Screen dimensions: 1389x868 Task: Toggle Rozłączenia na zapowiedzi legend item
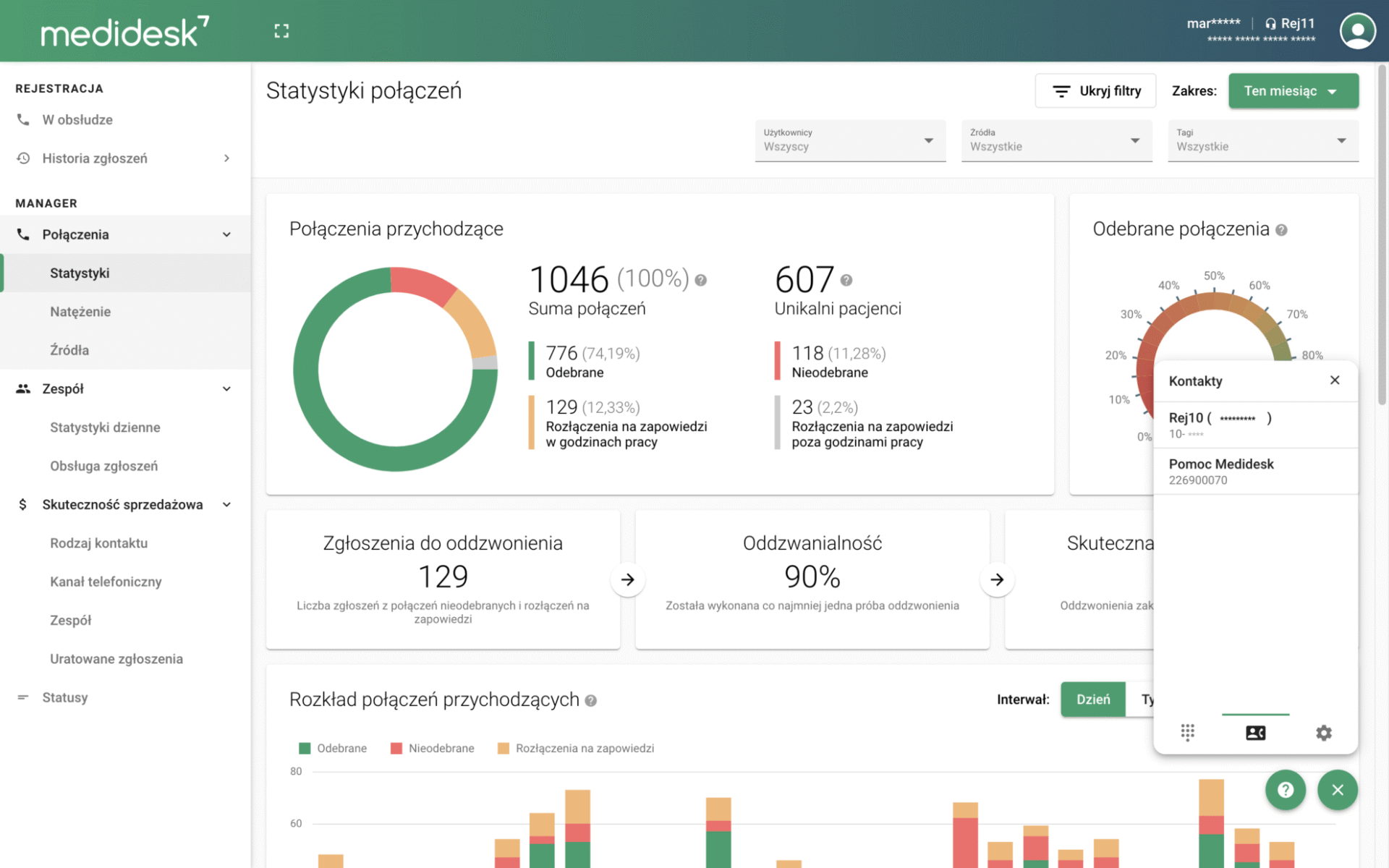point(576,748)
